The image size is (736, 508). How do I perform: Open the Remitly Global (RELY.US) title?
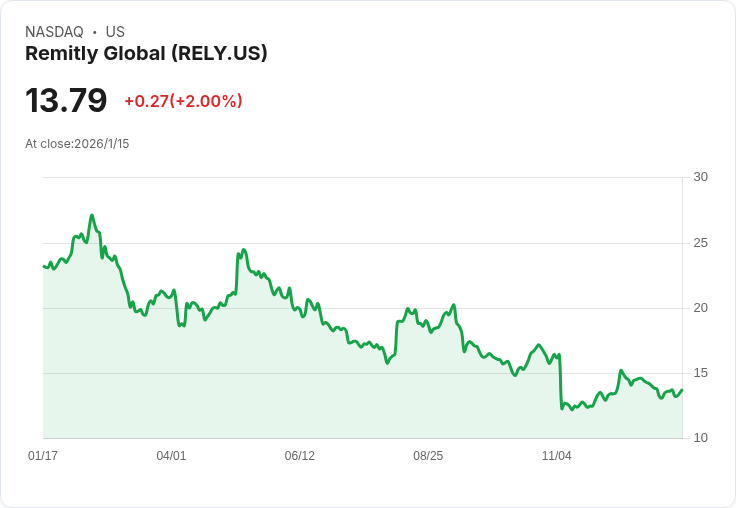tap(146, 54)
